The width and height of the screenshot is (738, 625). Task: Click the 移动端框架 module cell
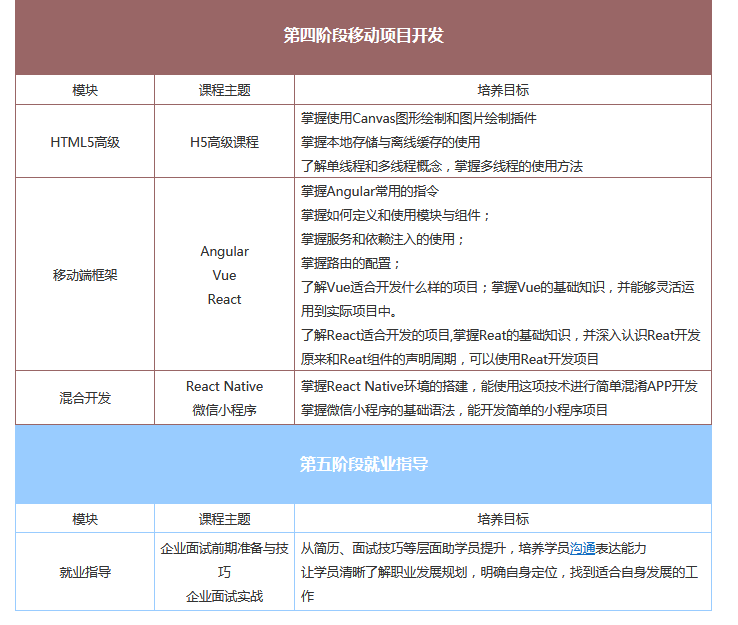tap(85, 275)
